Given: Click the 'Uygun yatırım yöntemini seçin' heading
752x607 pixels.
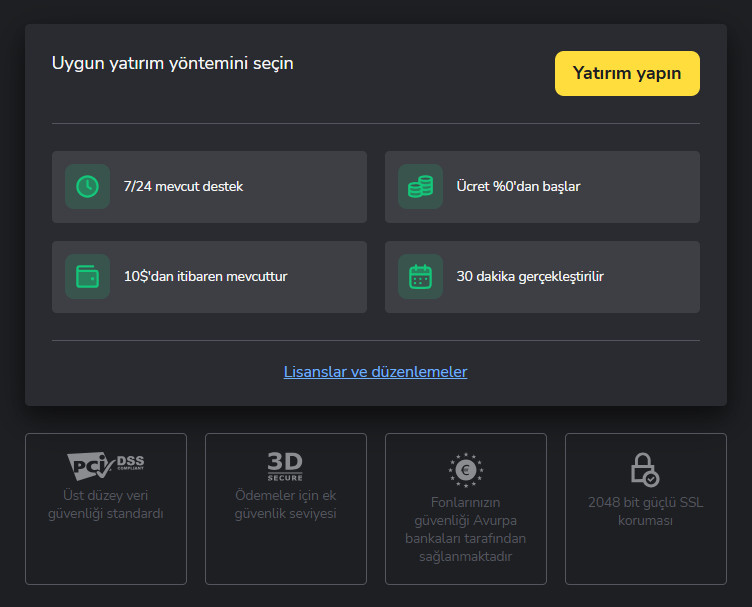Looking at the screenshot, I should (x=172, y=63).
